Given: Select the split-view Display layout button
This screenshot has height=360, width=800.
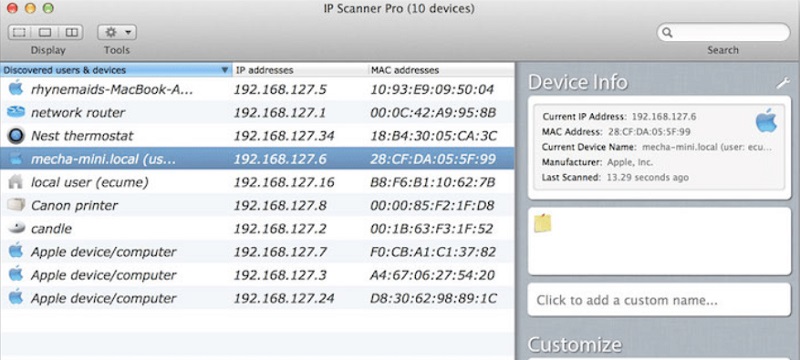Looking at the screenshot, I should 71,33.
